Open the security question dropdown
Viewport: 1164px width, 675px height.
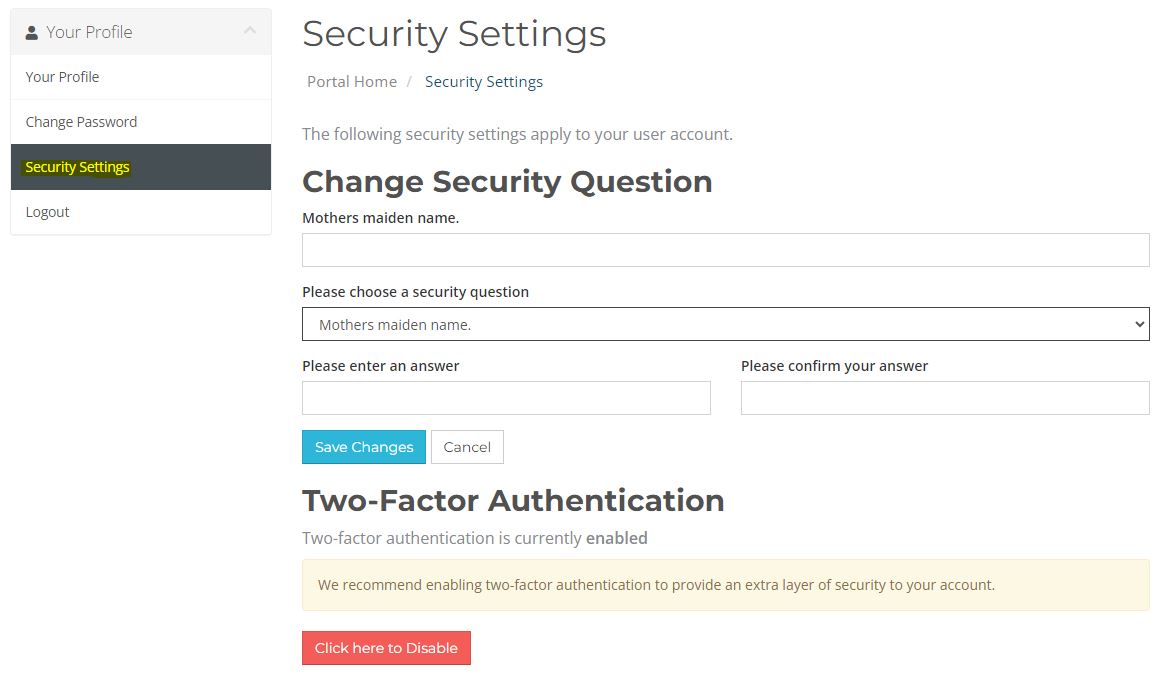(x=725, y=325)
